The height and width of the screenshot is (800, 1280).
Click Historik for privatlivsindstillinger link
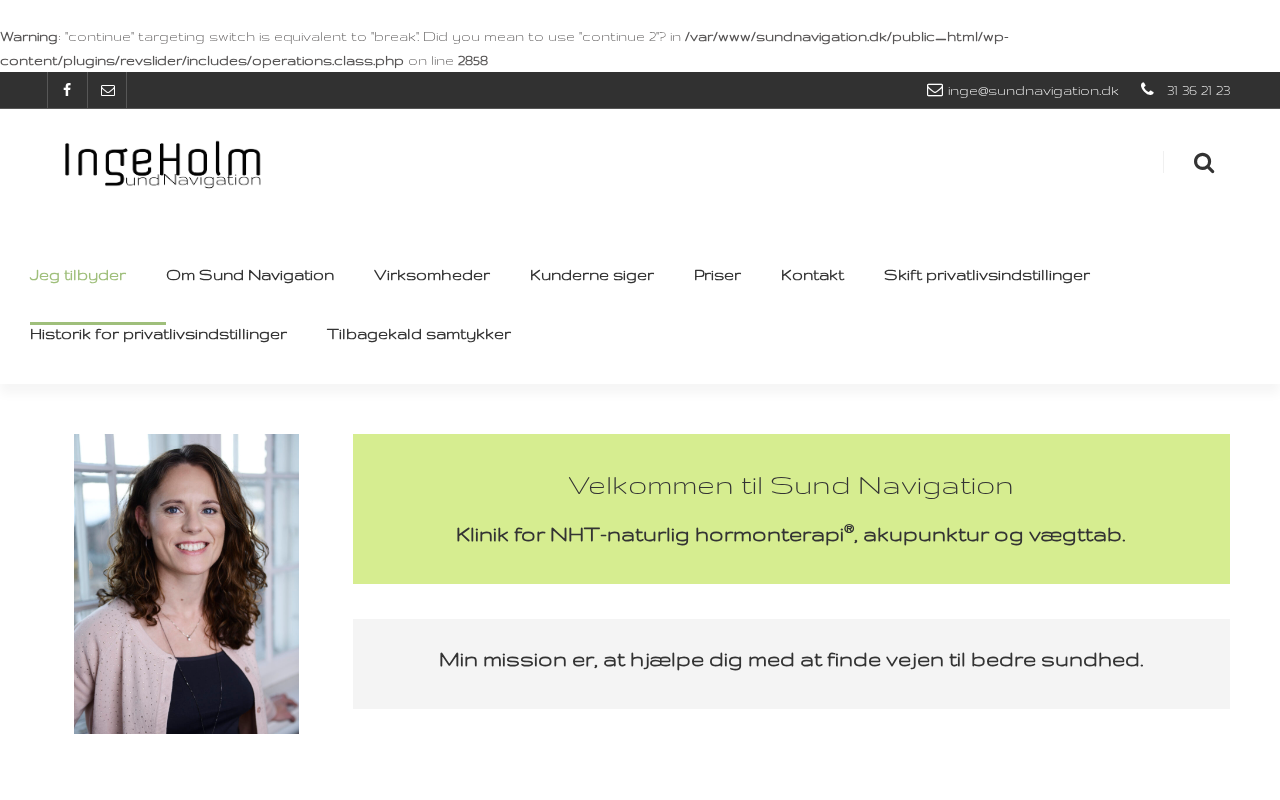(x=158, y=334)
